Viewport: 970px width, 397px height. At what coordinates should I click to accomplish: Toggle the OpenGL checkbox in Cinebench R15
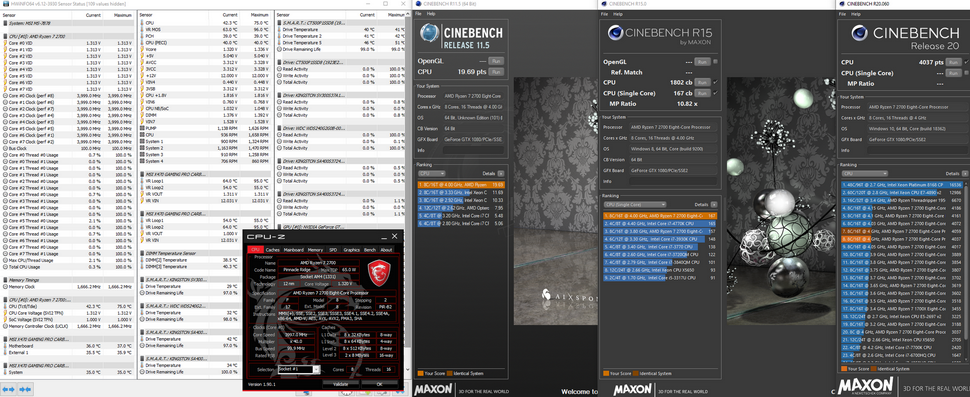click(x=715, y=62)
